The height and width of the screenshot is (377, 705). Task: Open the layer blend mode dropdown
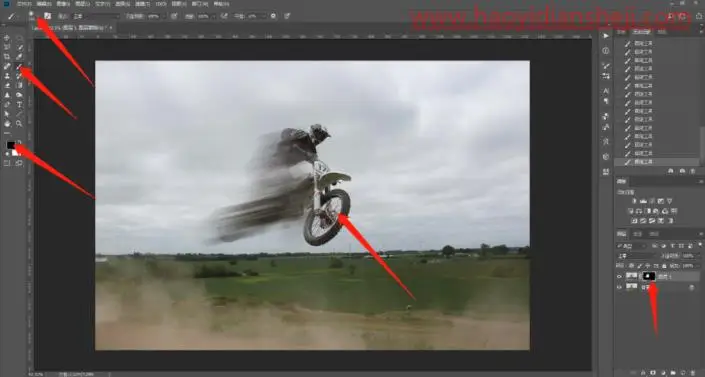coord(635,256)
